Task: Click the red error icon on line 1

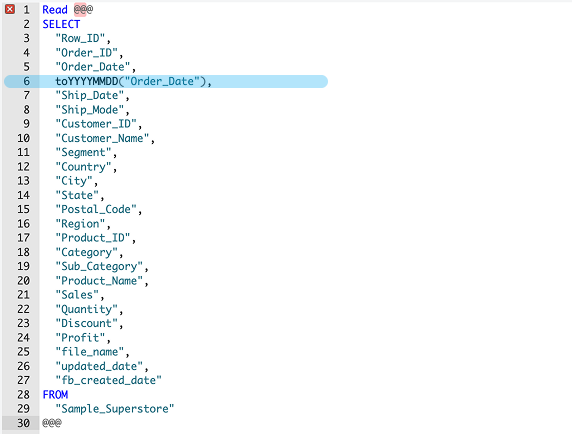Action: [x=10, y=9]
